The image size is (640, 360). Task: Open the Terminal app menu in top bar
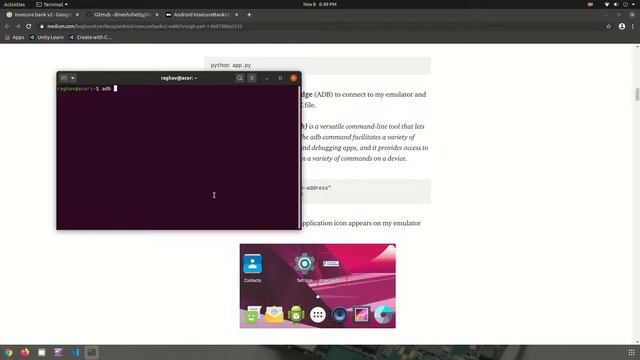52,4
